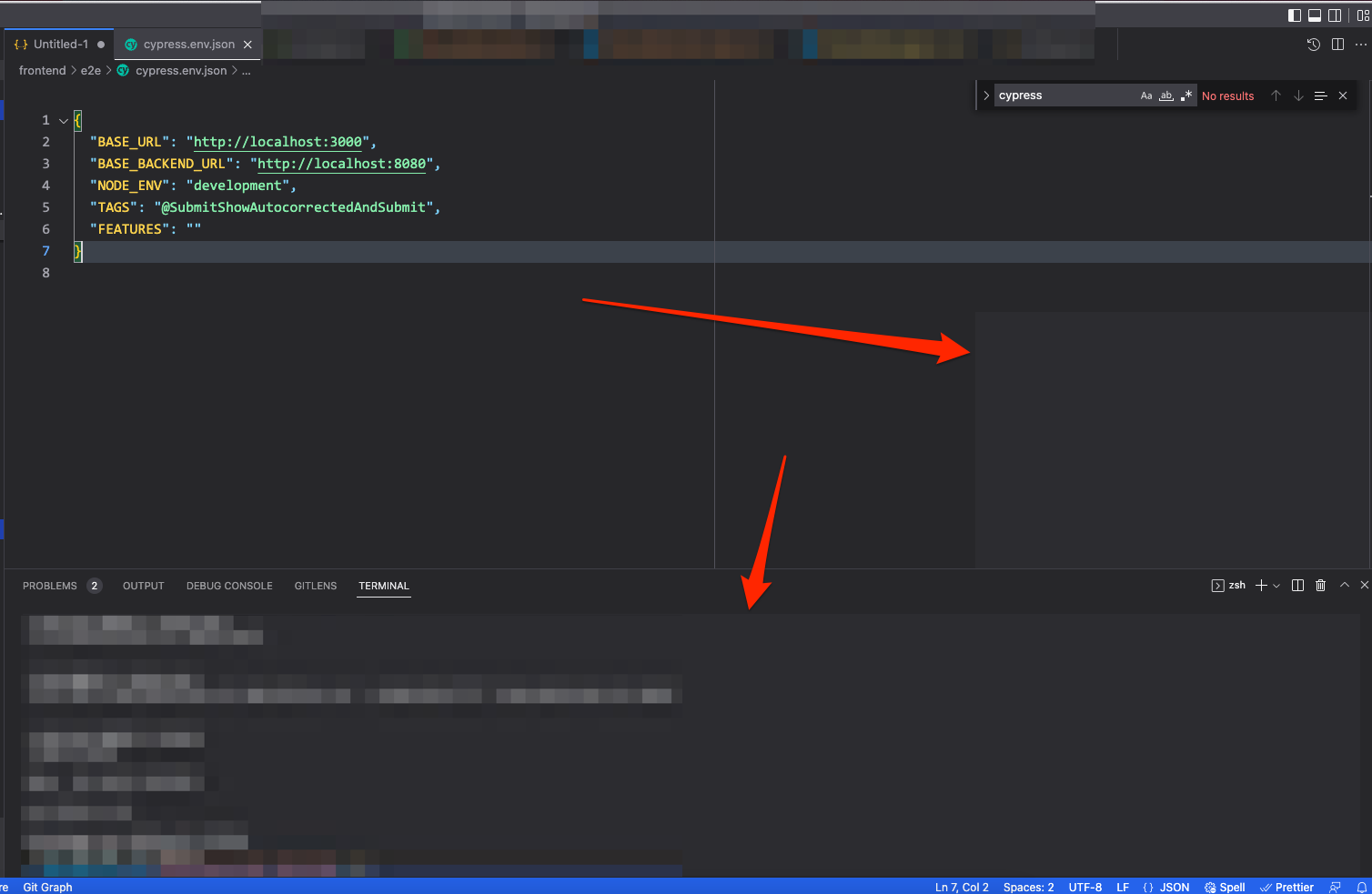The height and width of the screenshot is (894, 1372).
Task: Click the Spell checker icon in status bar
Action: [x=1225, y=887]
